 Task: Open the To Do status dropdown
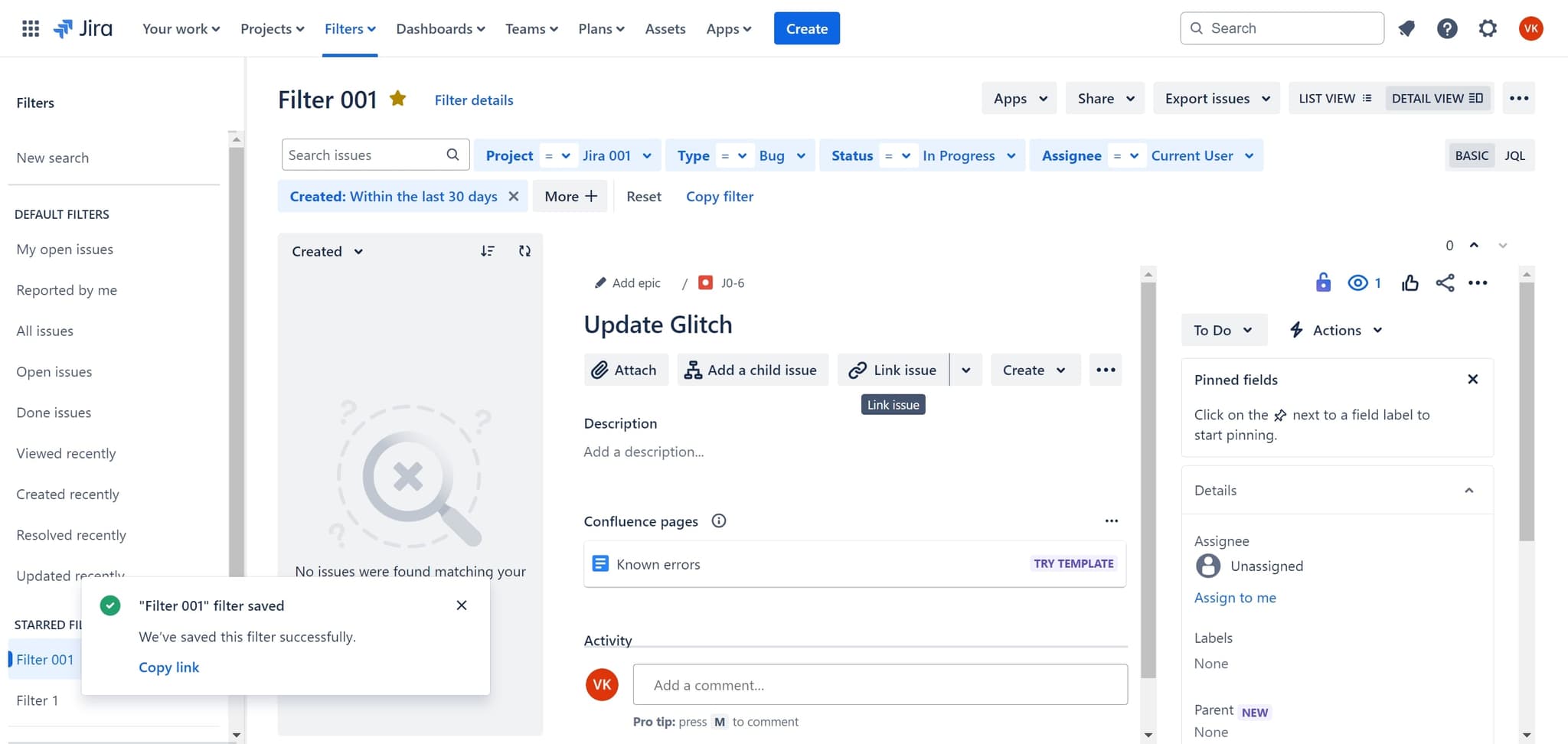[x=1223, y=330]
